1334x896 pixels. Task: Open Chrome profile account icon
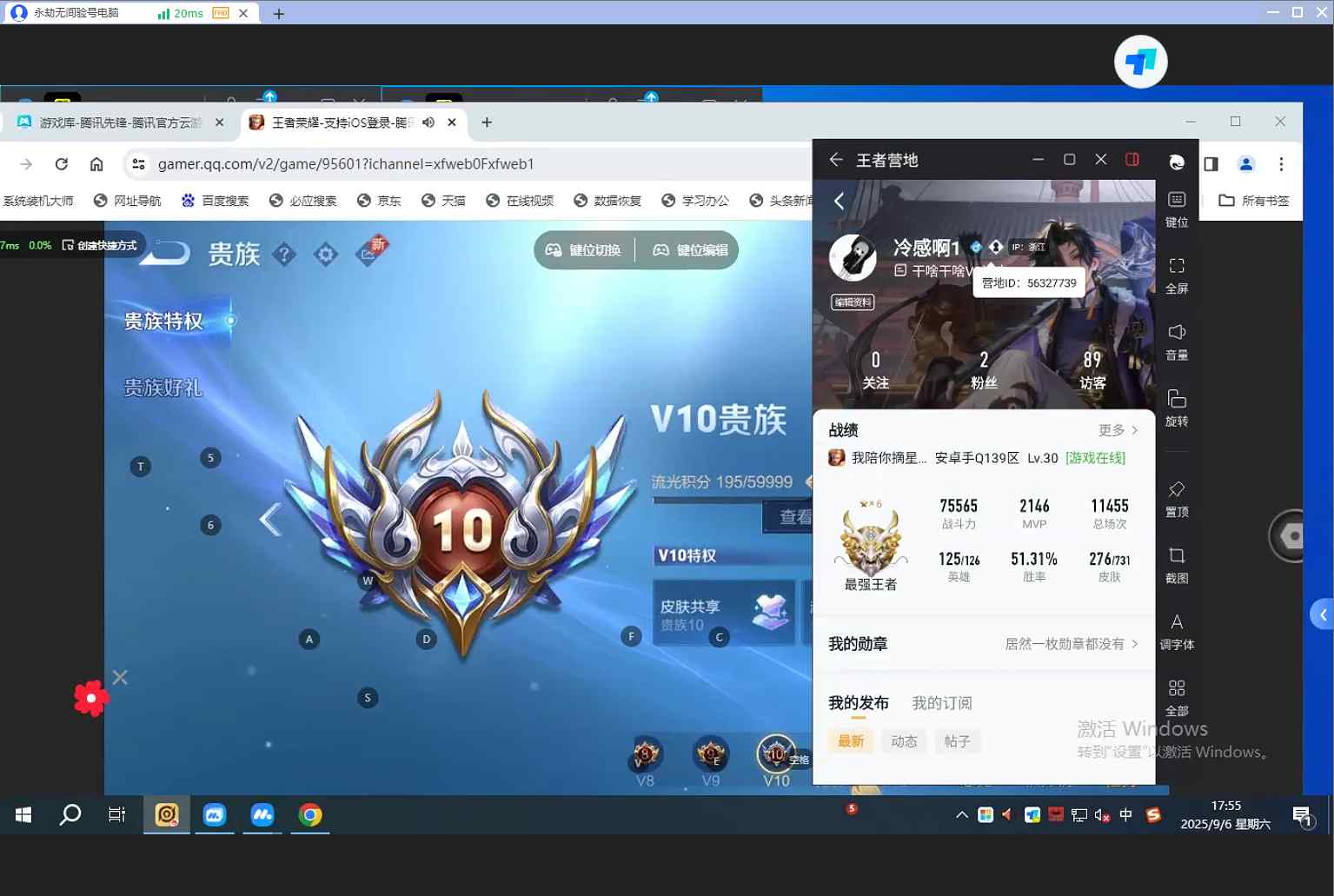click(1245, 163)
